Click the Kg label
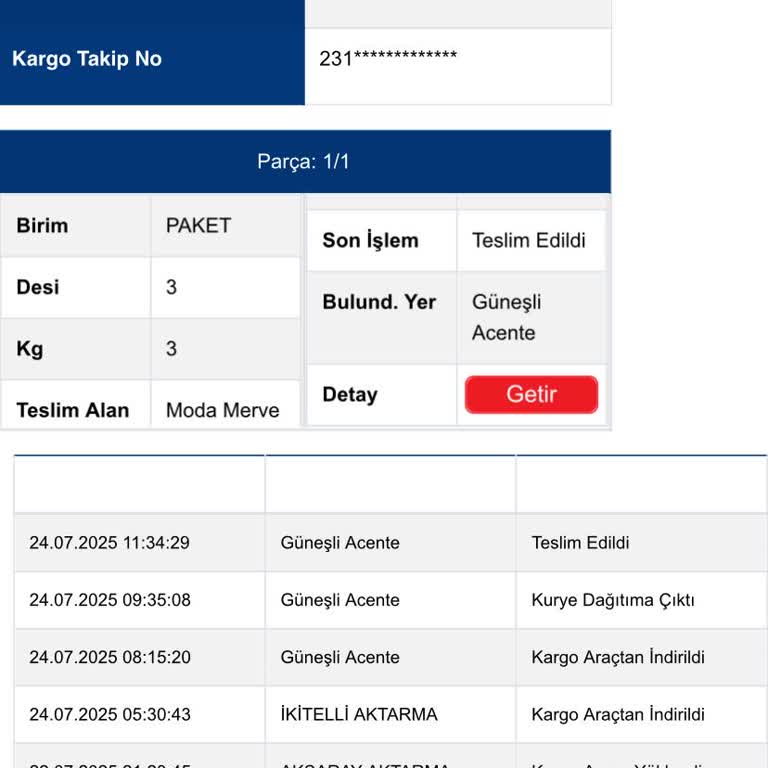Viewport: 768px width, 768px height. (30, 349)
